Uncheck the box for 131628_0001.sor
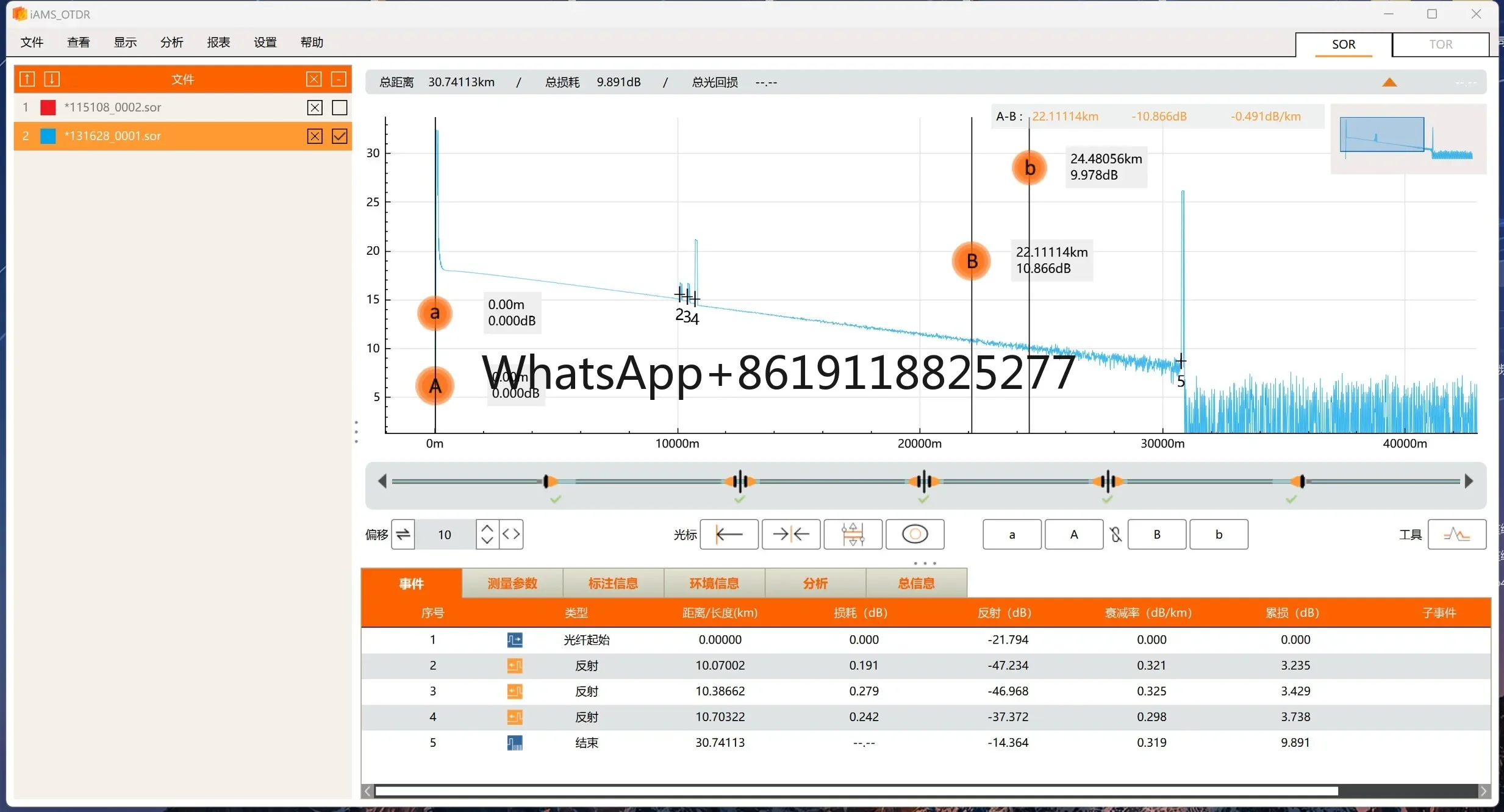Screen dimensions: 1504x812 coord(340,136)
